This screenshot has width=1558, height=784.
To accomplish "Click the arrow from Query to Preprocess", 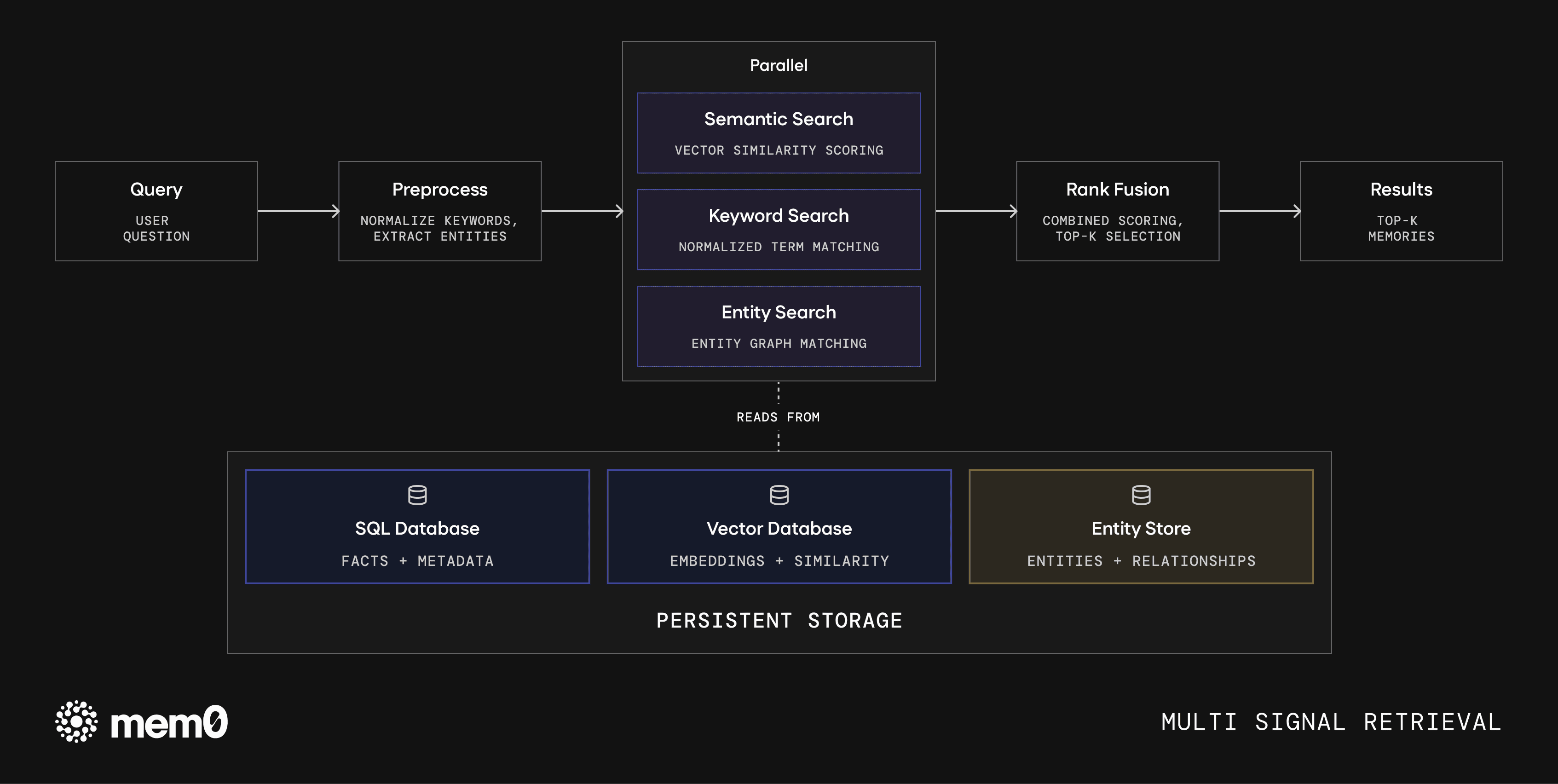I will pyautogui.click(x=298, y=211).
